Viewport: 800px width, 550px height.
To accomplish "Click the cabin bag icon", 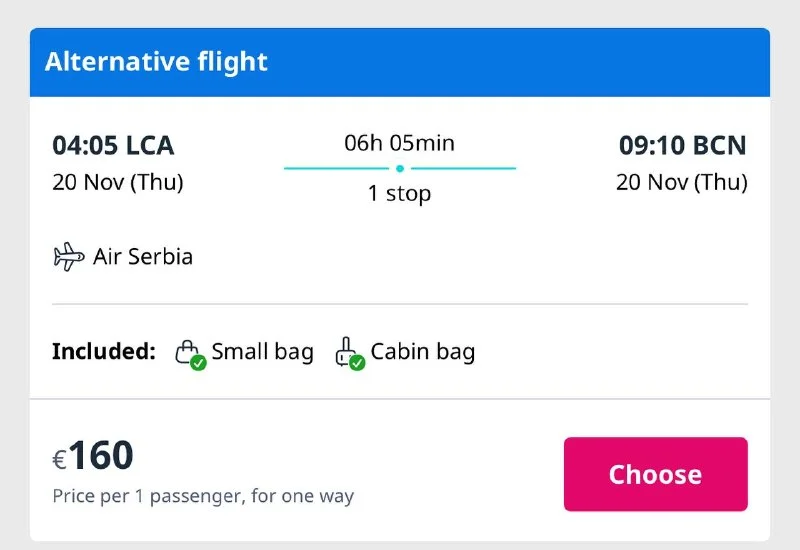I will coord(347,352).
